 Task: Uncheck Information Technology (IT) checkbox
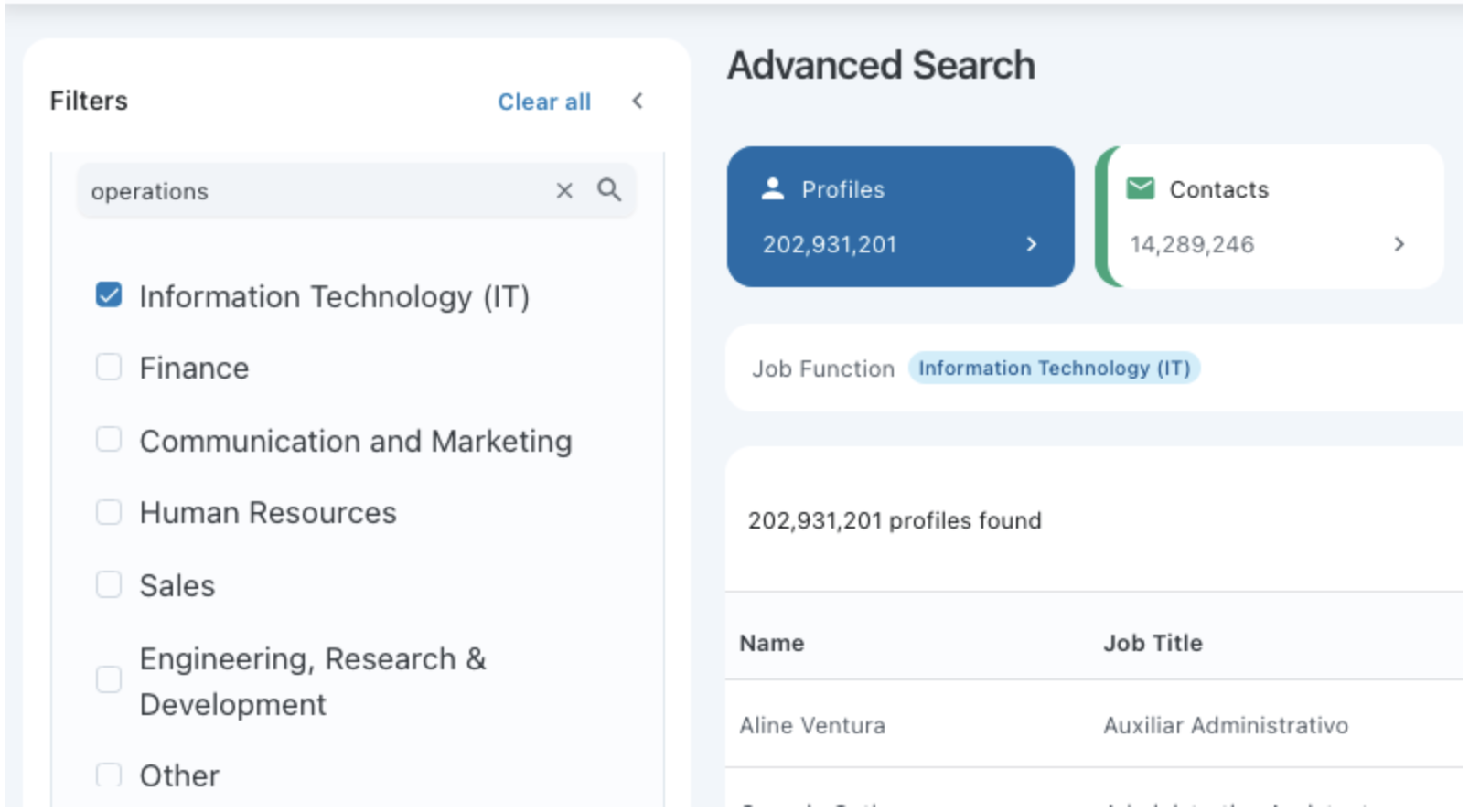tap(109, 294)
